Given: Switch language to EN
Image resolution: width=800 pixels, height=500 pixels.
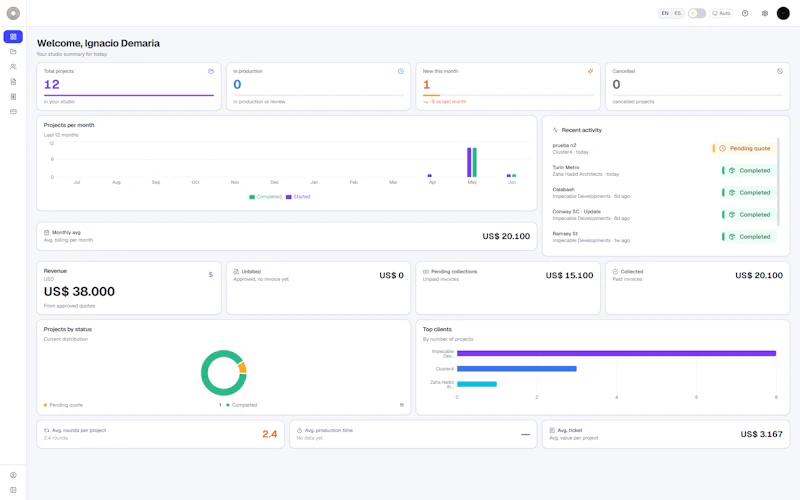Looking at the screenshot, I should (x=665, y=13).
